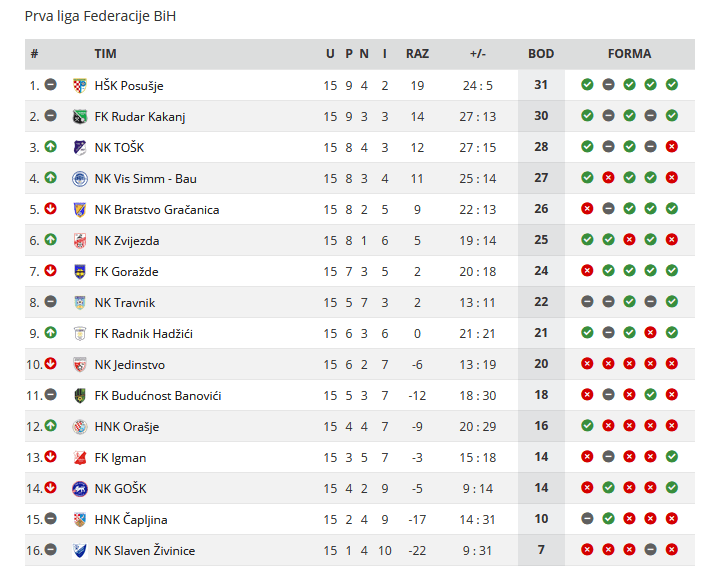Click the FK Igman club crest

[x=80, y=458]
